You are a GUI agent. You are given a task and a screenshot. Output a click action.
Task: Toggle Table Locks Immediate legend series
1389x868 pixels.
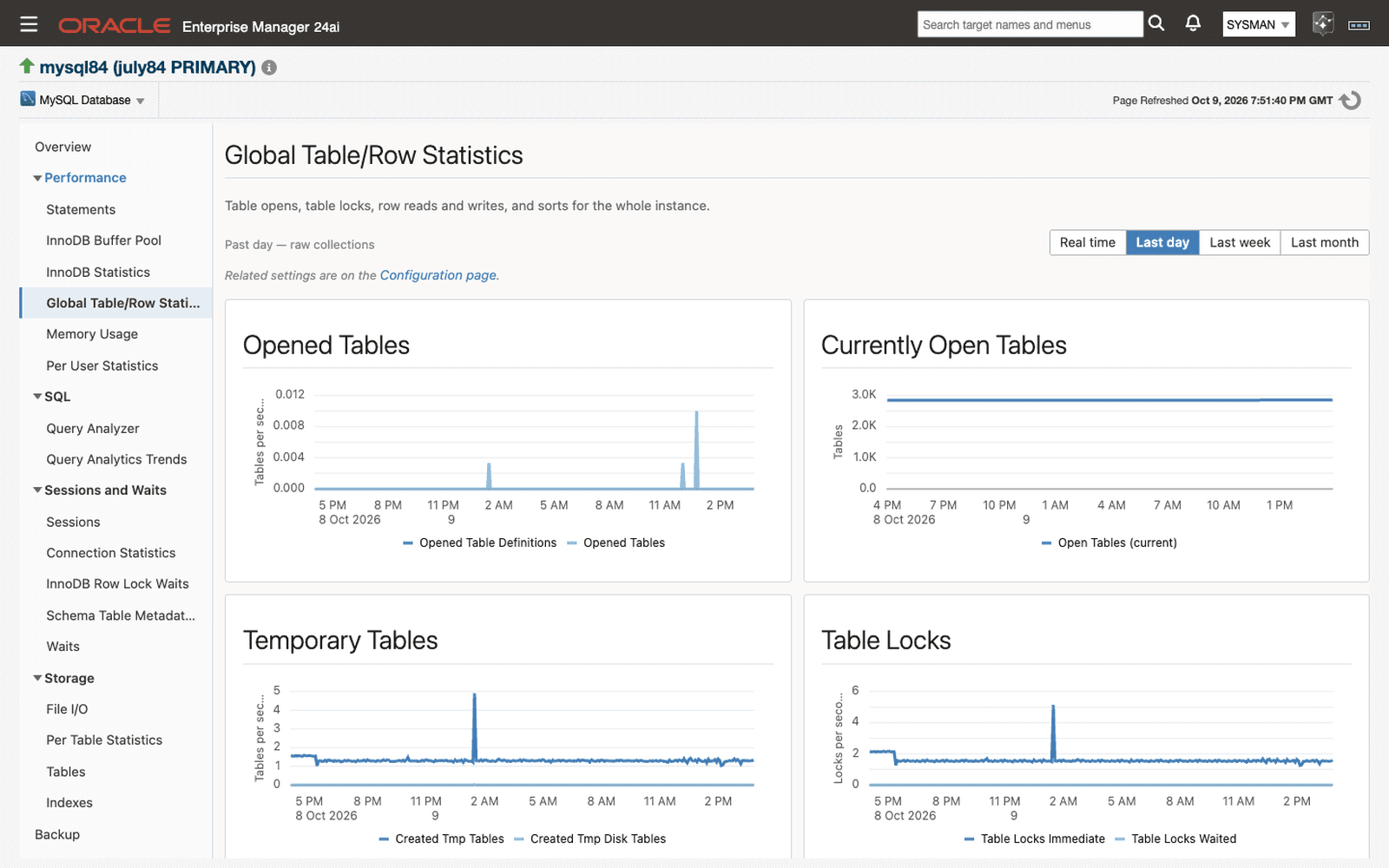[x=1035, y=838]
